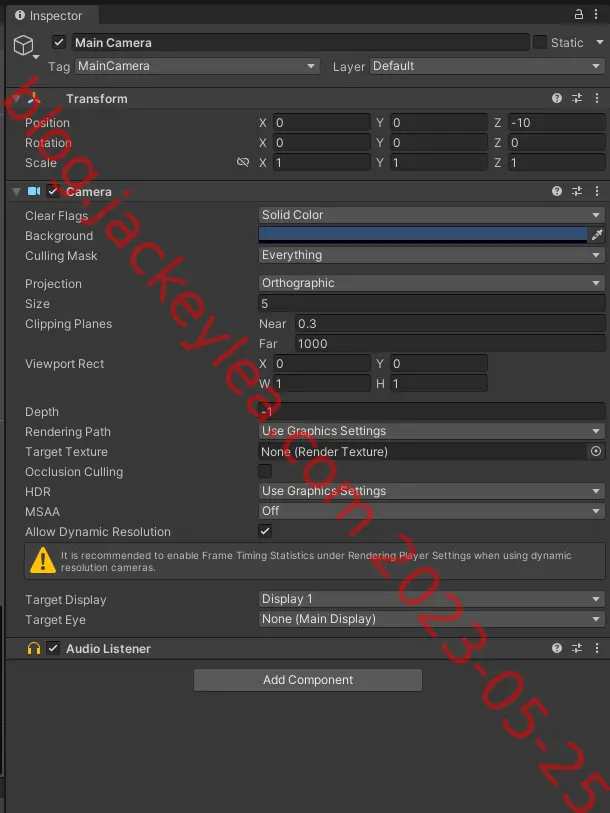This screenshot has width=610, height=813.
Task: Pick Background color with eyedropper
Action: (x=597, y=235)
